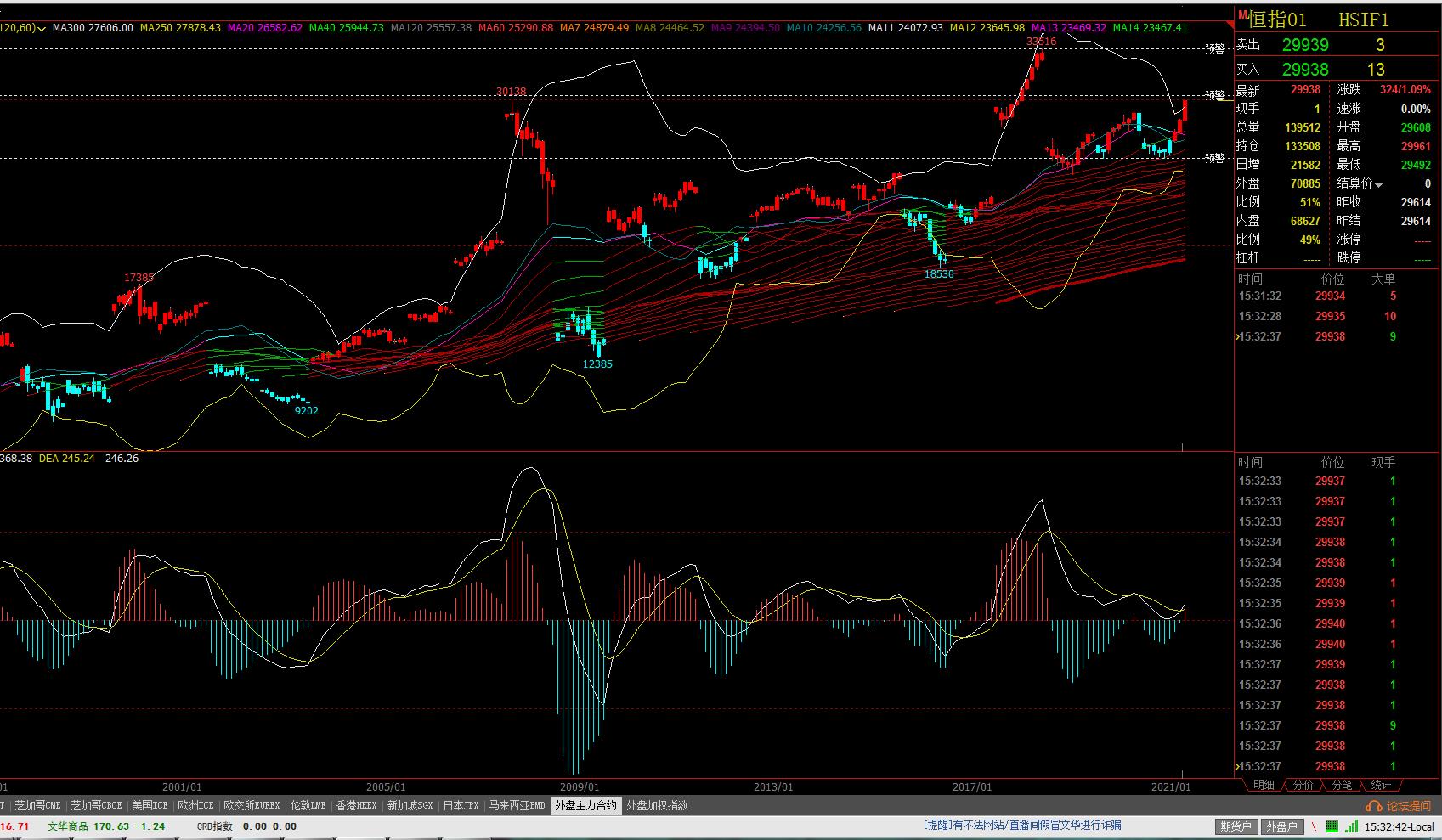Click the topmost 预警 alert line label
This screenshot has width=1442, height=840.
click(x=1215, y=49)
